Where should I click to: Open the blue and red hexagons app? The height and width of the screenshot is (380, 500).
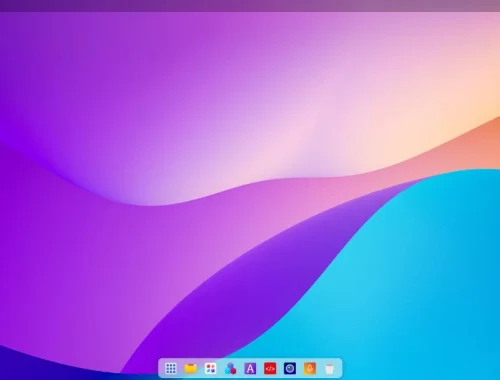230,368
